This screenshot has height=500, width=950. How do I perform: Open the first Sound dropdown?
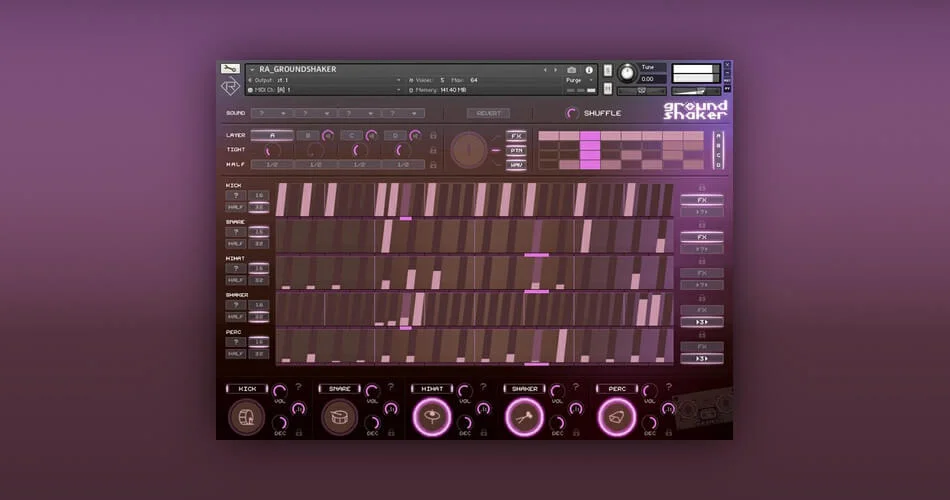(x=272, y=113)
